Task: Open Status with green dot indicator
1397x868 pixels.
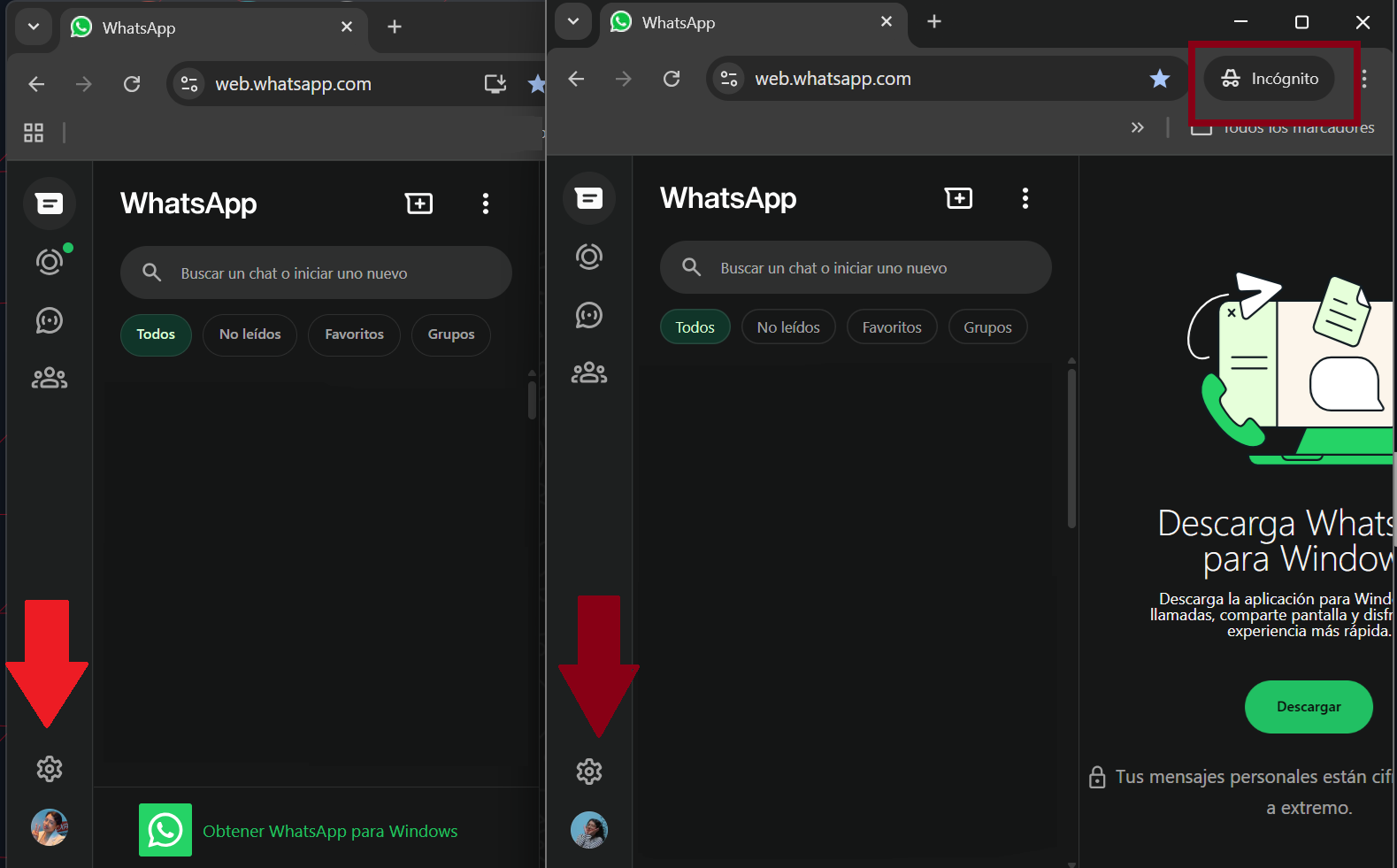Action: pos(50,261)
